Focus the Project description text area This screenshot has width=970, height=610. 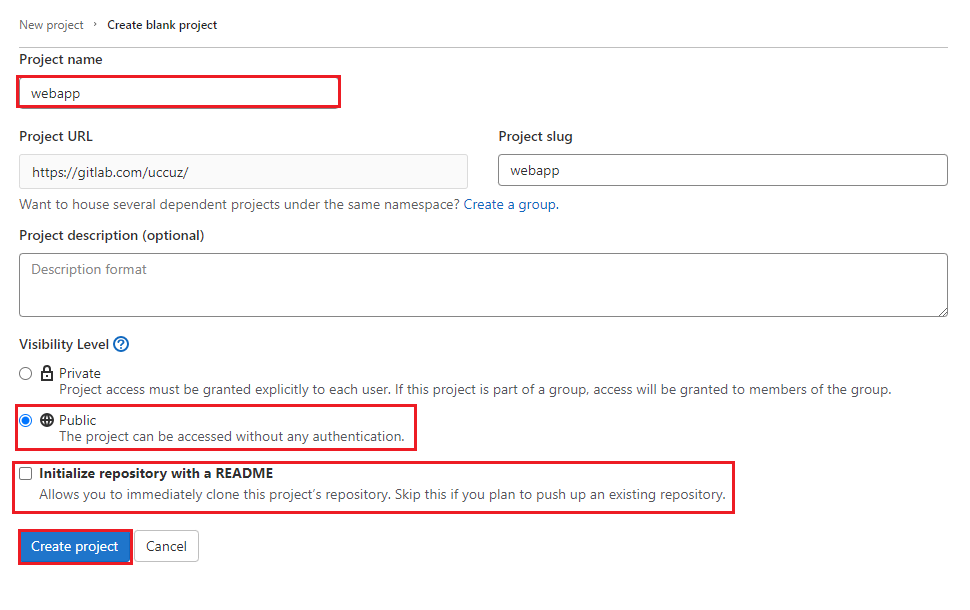pyautogui.click(x=483, y=285)
